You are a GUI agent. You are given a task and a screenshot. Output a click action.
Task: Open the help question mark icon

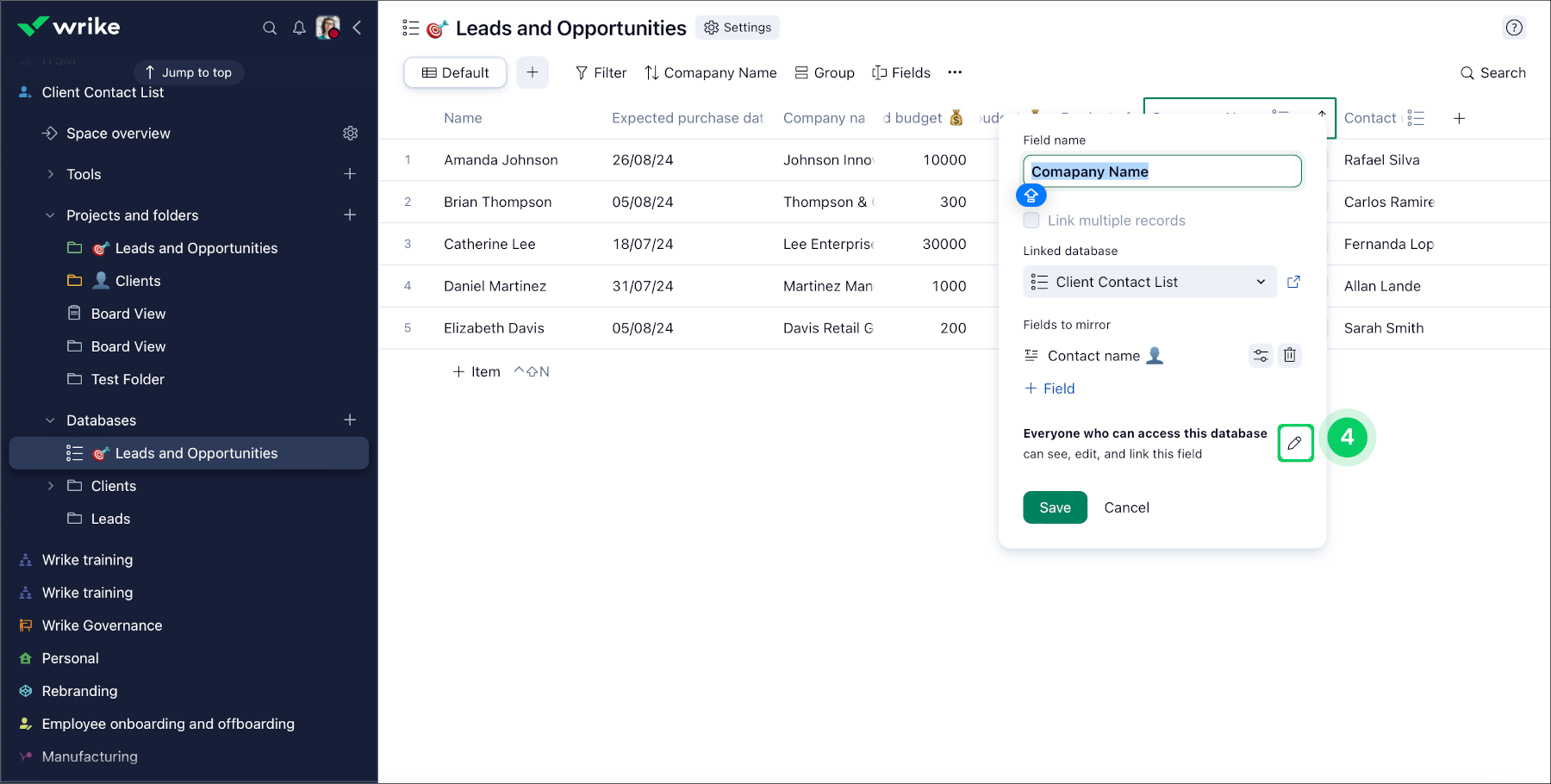tap(1514, 28)
